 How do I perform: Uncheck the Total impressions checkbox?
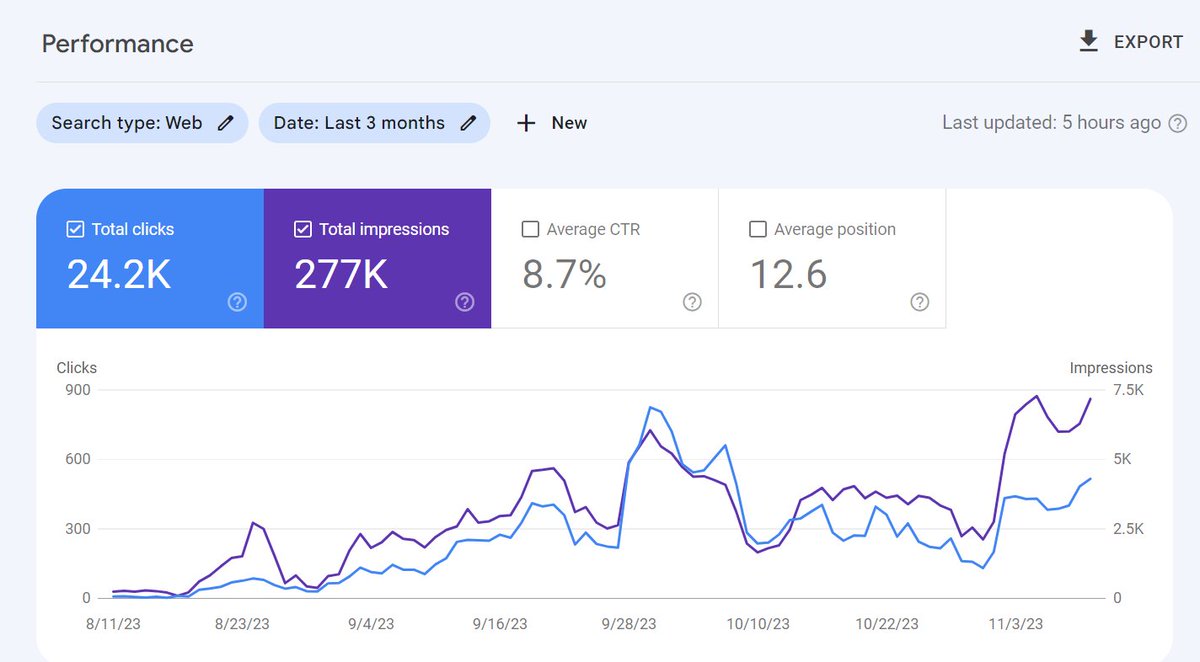point(301,228)
